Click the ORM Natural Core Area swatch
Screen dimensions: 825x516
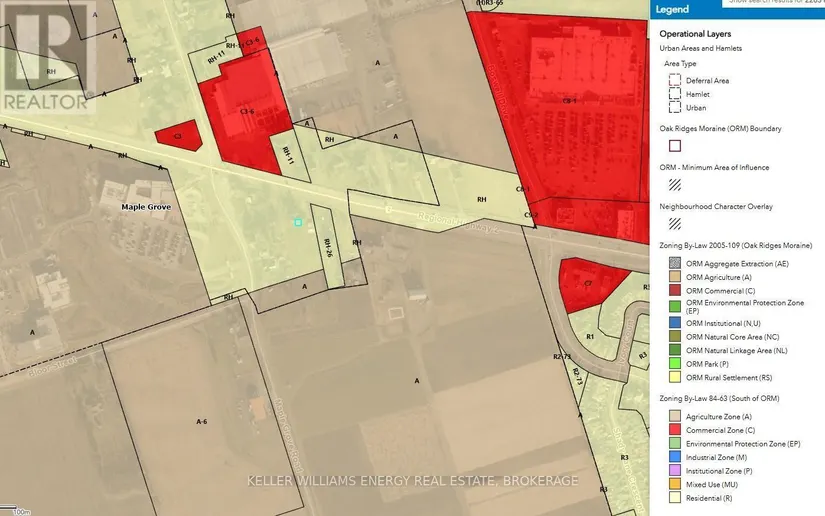pos(675,336)
